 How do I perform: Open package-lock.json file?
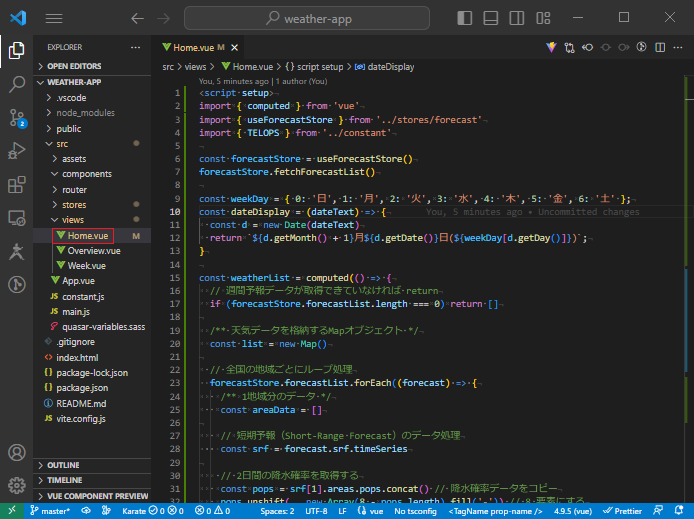92,373
